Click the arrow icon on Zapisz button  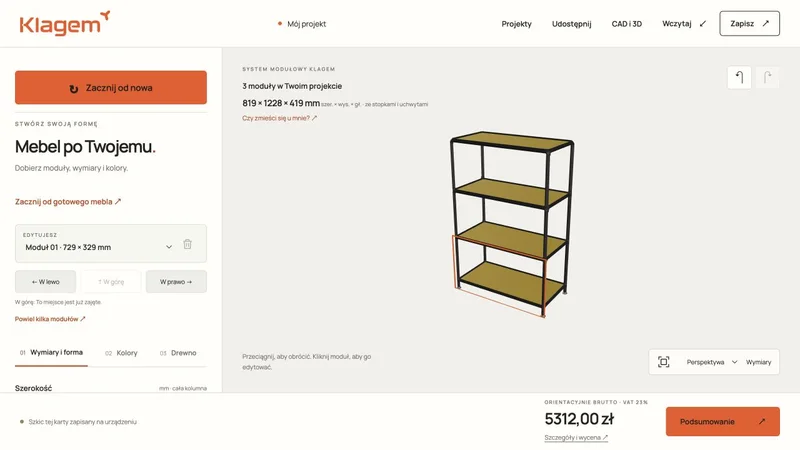[765, 23]
